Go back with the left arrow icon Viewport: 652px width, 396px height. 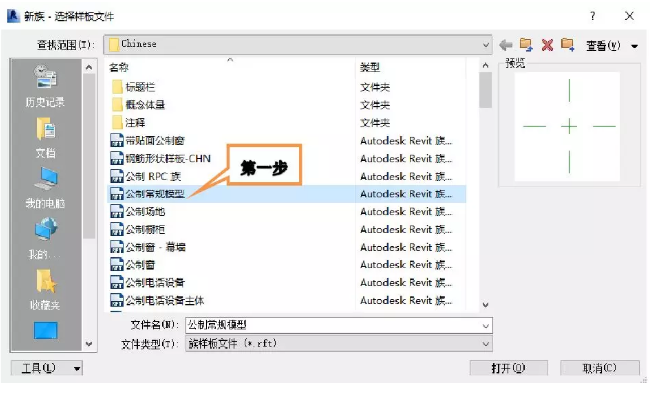pyautogui.click(x=506, y=45)
